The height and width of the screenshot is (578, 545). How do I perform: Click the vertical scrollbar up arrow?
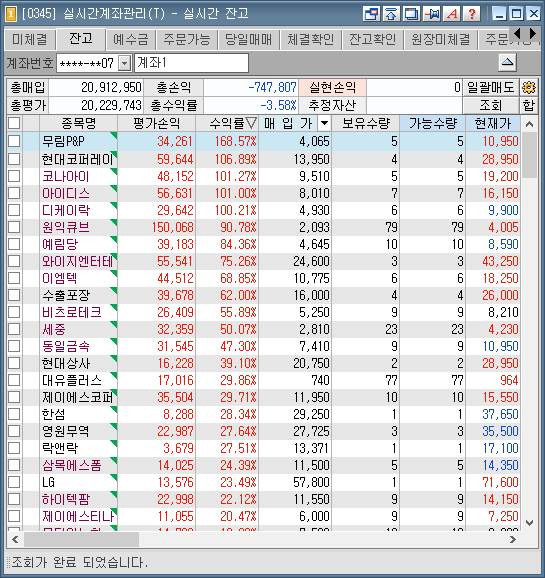530,124
